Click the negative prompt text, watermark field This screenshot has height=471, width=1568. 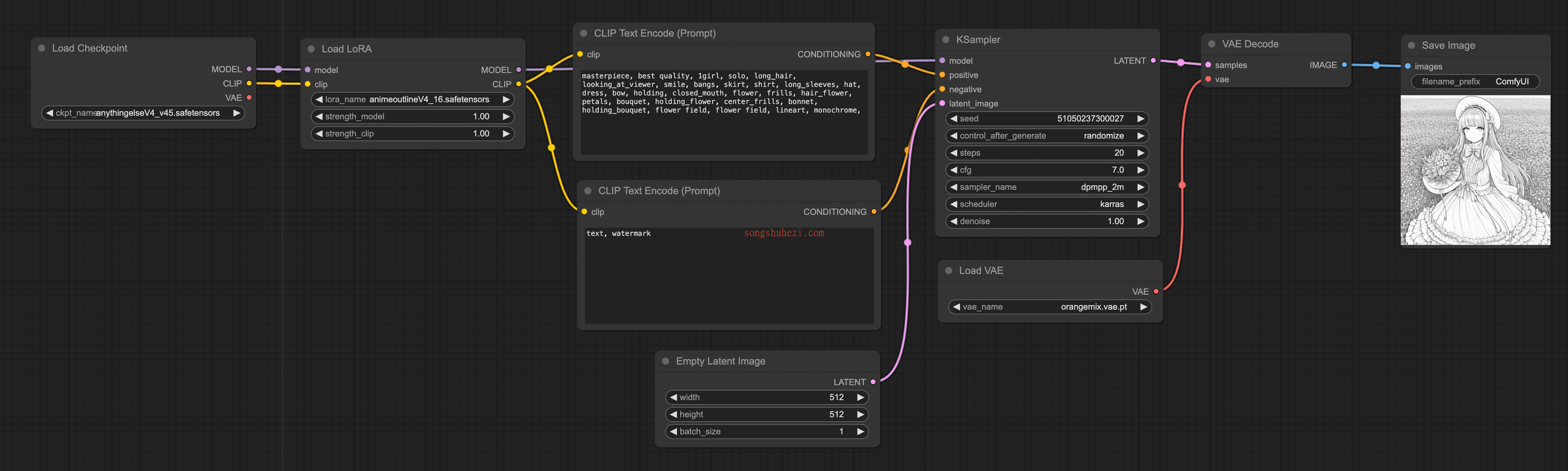[x=728, y=275]
